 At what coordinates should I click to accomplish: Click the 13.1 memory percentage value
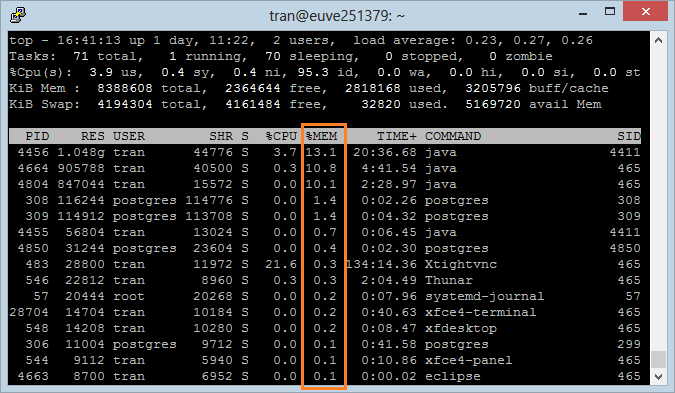(x=321, y=152)
